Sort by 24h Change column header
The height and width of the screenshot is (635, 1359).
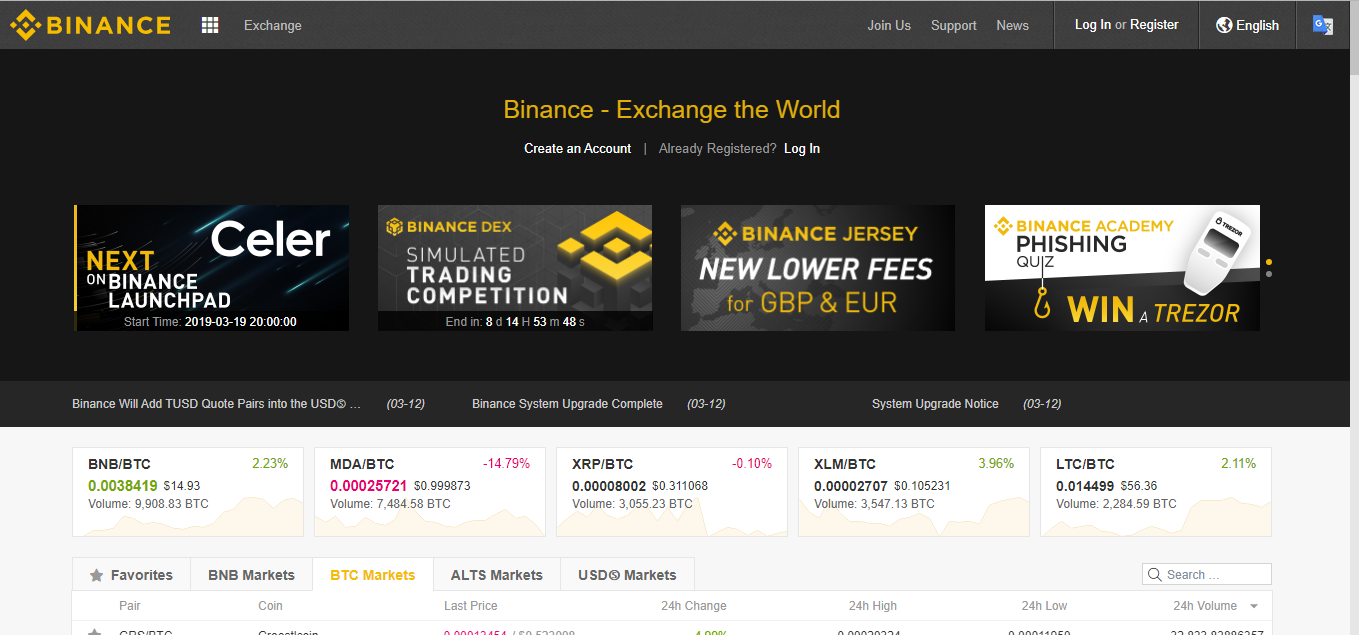pyautogui.click(x=694, y=606)
